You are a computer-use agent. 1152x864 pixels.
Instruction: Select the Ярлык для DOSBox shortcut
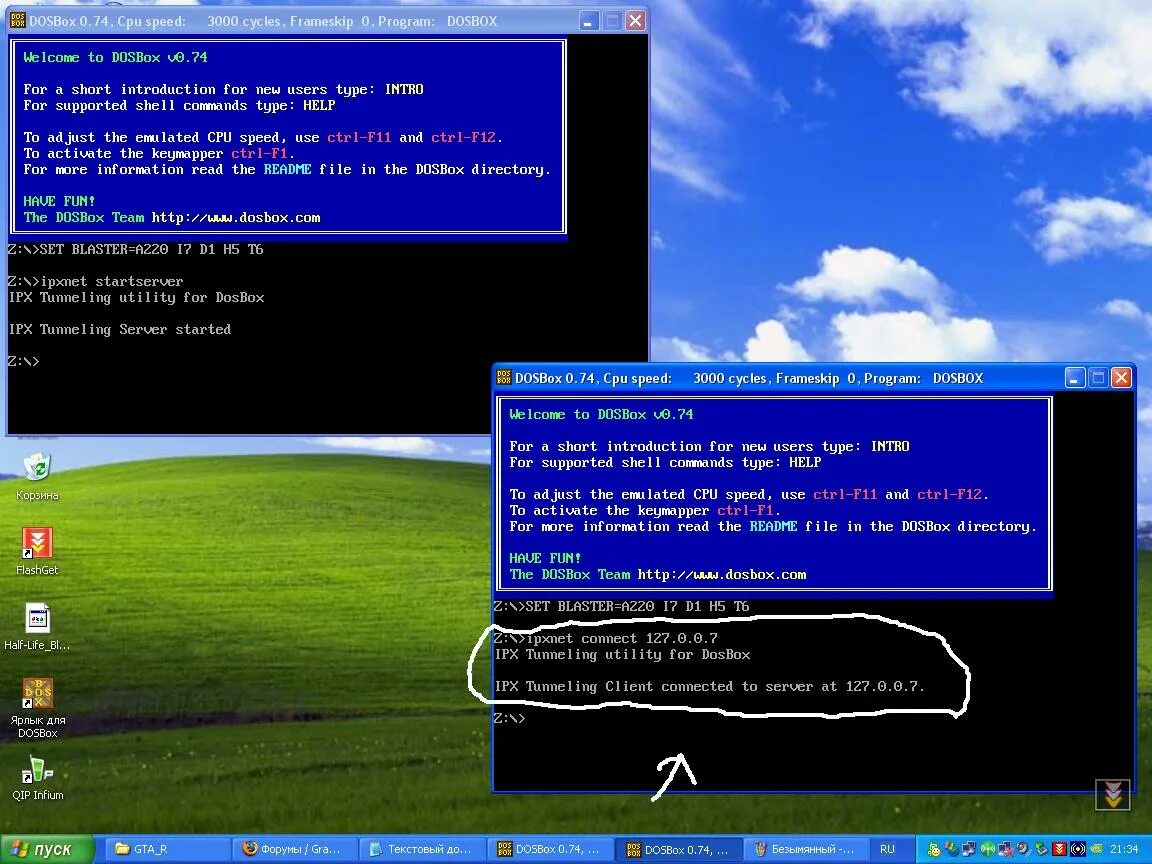tap(37, 707)
